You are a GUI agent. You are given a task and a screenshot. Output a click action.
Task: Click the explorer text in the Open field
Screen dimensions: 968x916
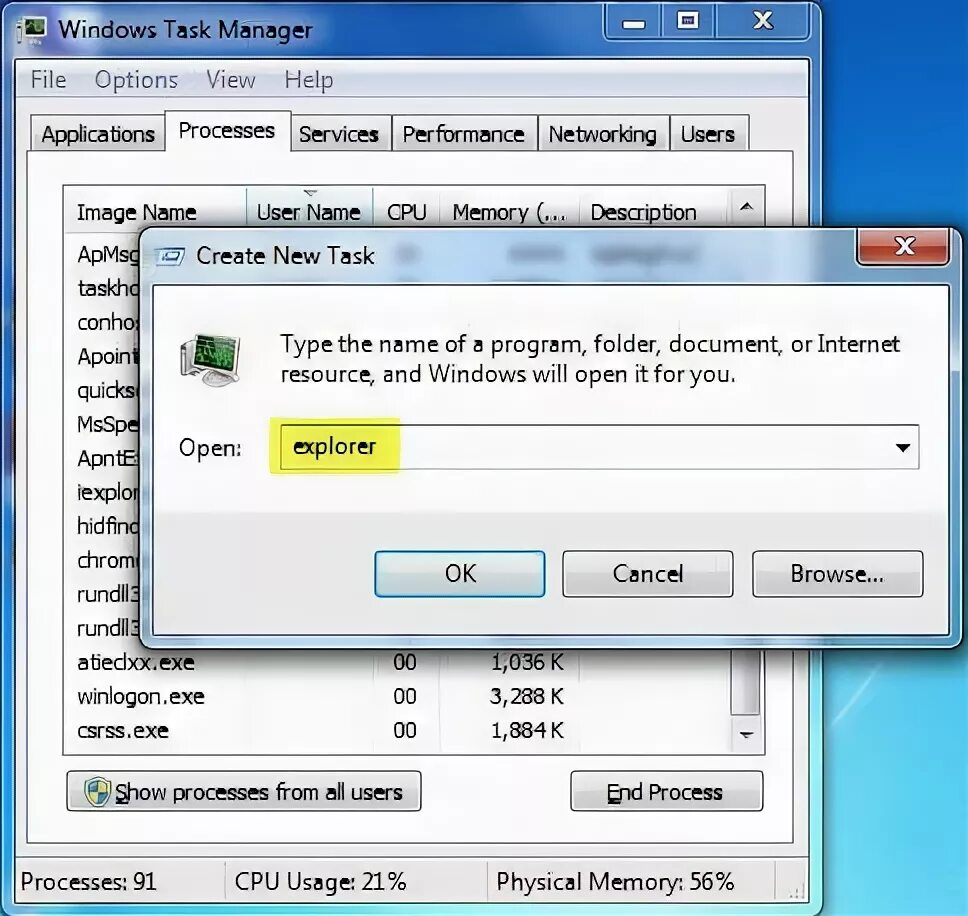[334, 446]
